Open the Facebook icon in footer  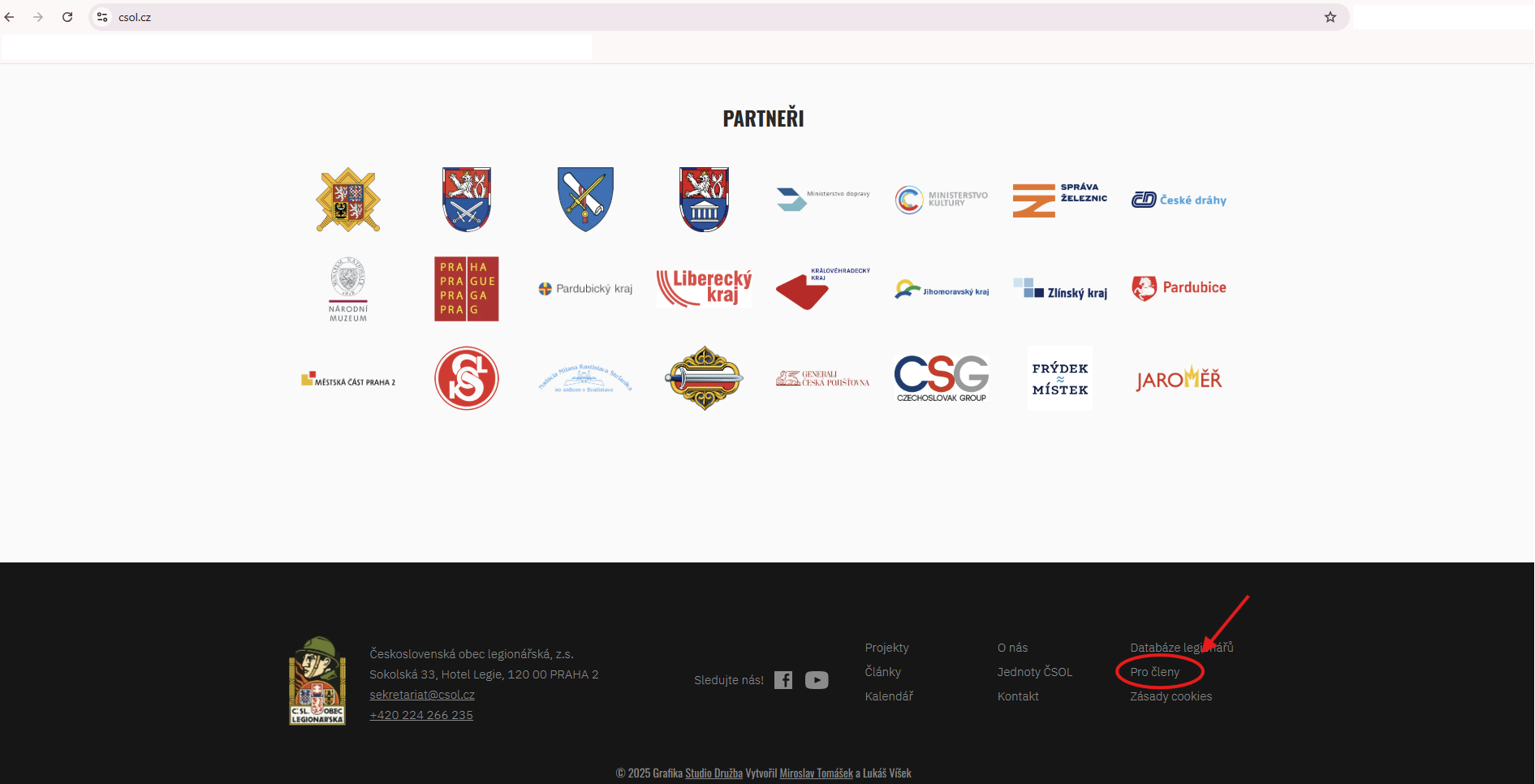point(783,680)
